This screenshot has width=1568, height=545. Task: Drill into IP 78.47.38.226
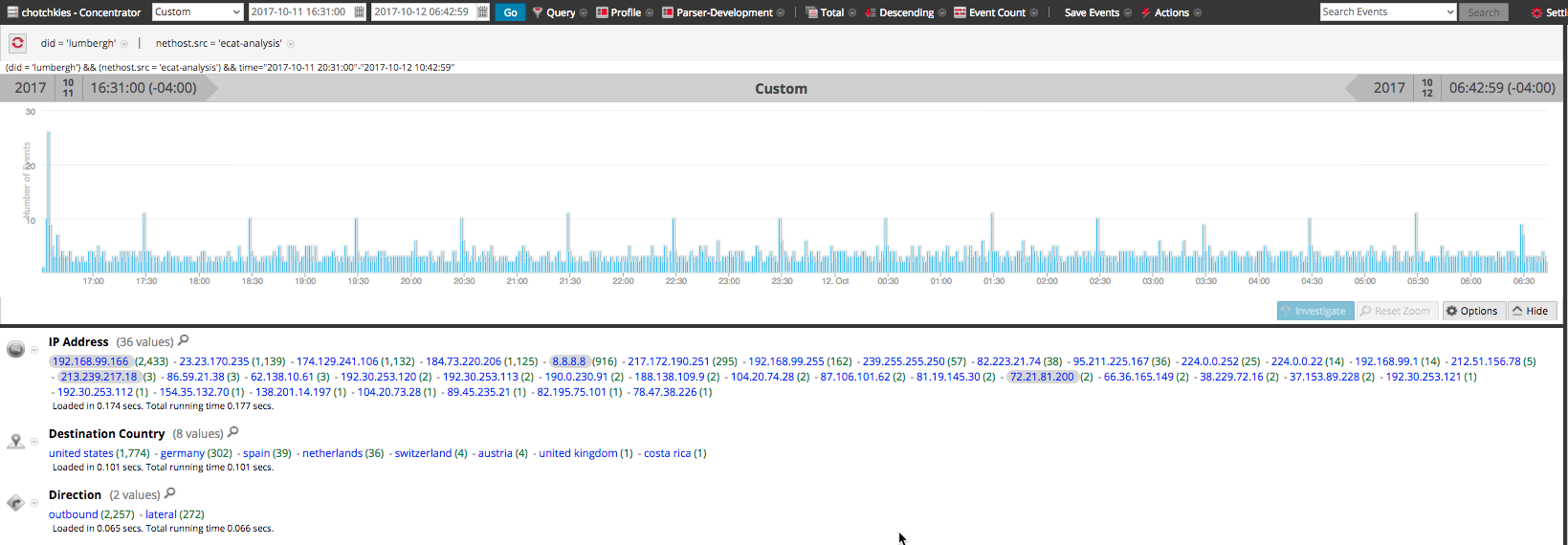(x=665, y=392)
